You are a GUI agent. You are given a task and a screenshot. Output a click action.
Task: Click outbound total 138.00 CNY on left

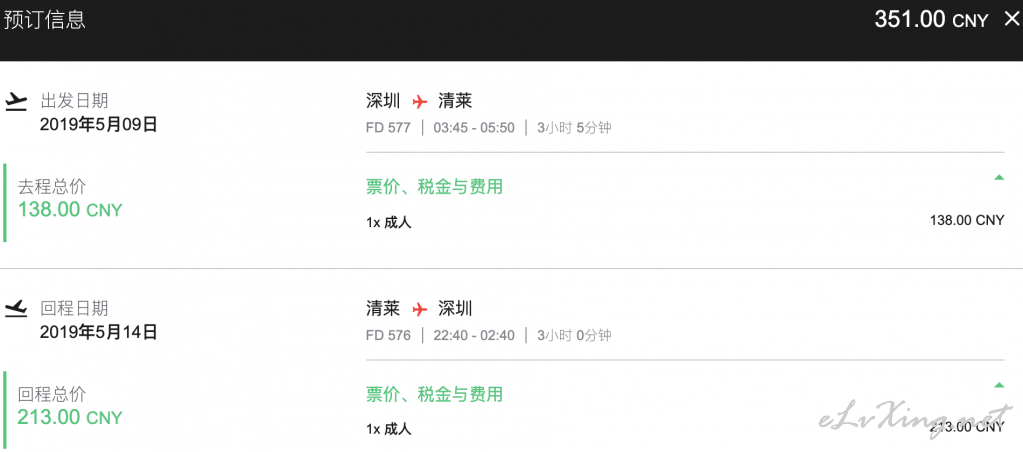tap(70, 210)
